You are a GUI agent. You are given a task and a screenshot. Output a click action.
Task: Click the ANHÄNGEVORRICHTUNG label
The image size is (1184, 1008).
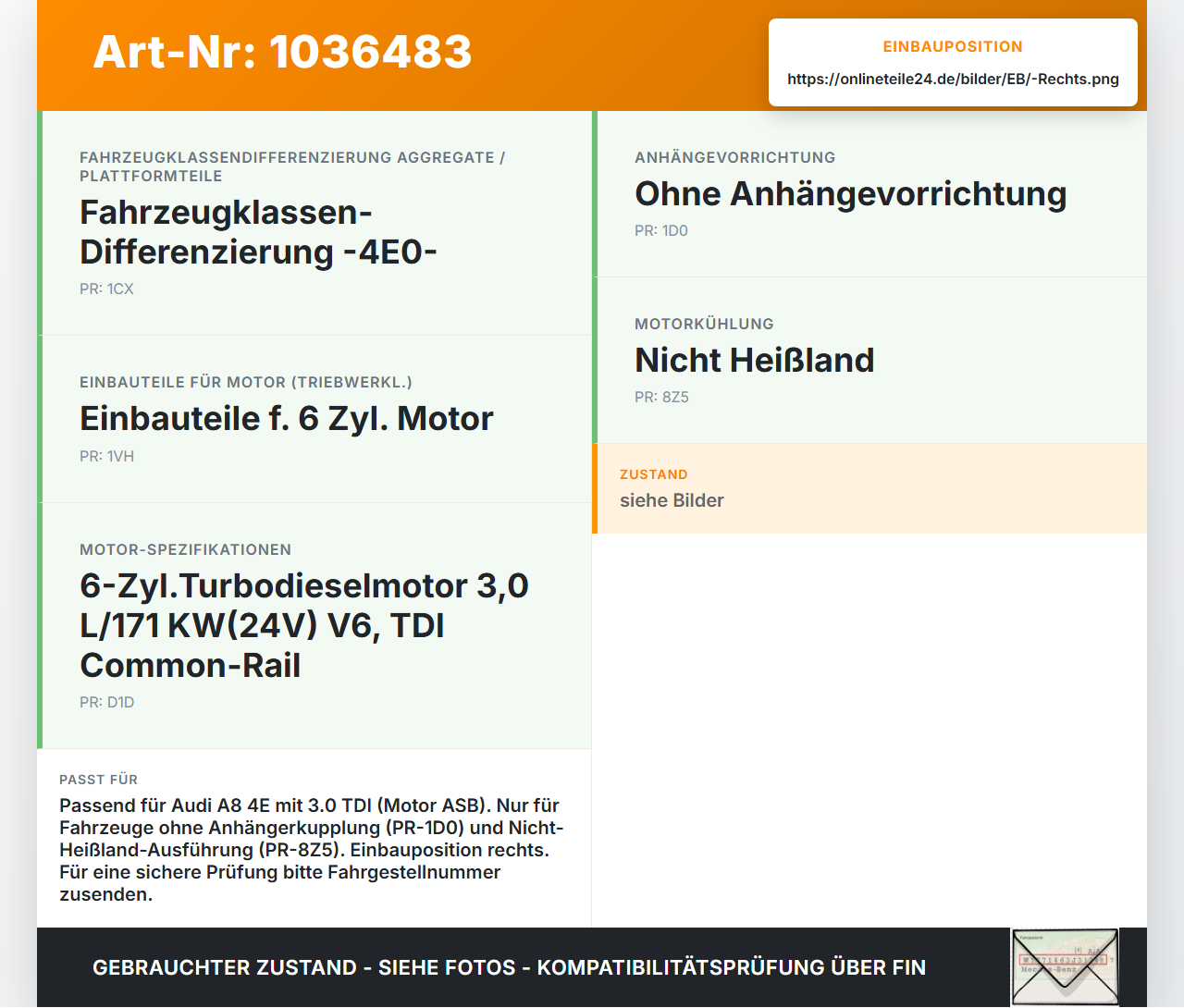735,157
